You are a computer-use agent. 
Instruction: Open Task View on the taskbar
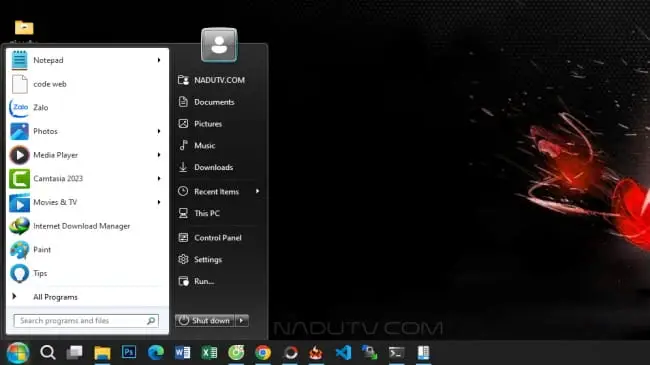tap(75, 353)
